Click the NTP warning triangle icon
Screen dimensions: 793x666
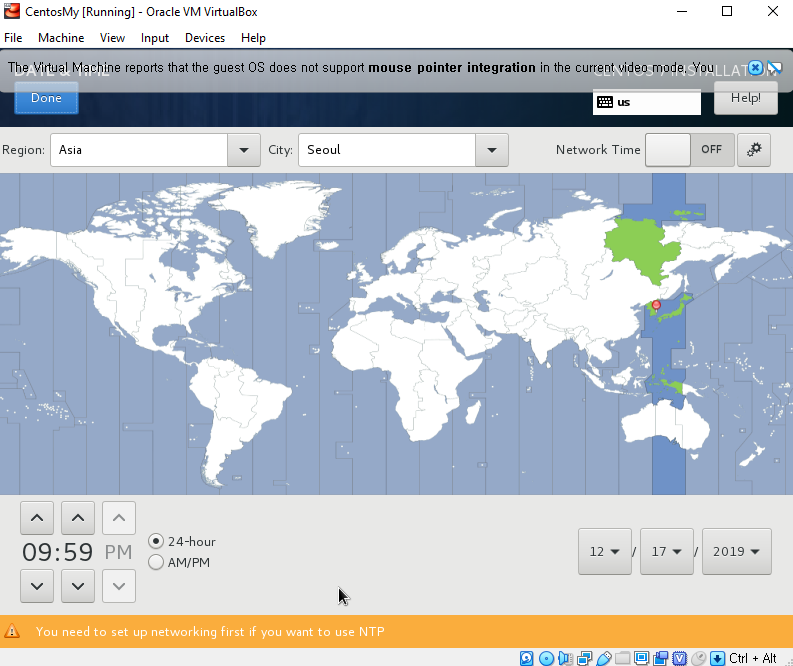pos(12,631)
